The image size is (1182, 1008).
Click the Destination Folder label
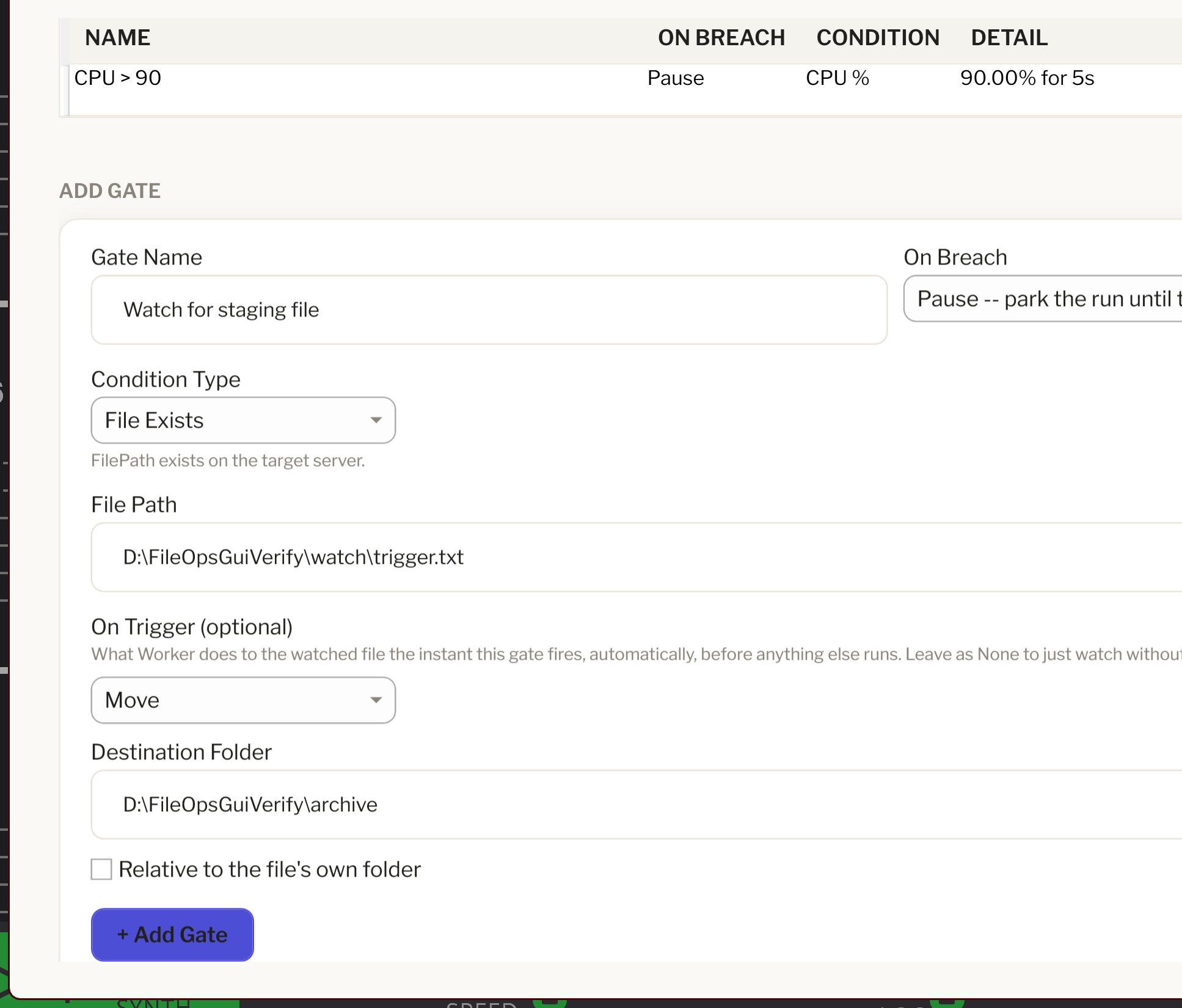(181, 752)
